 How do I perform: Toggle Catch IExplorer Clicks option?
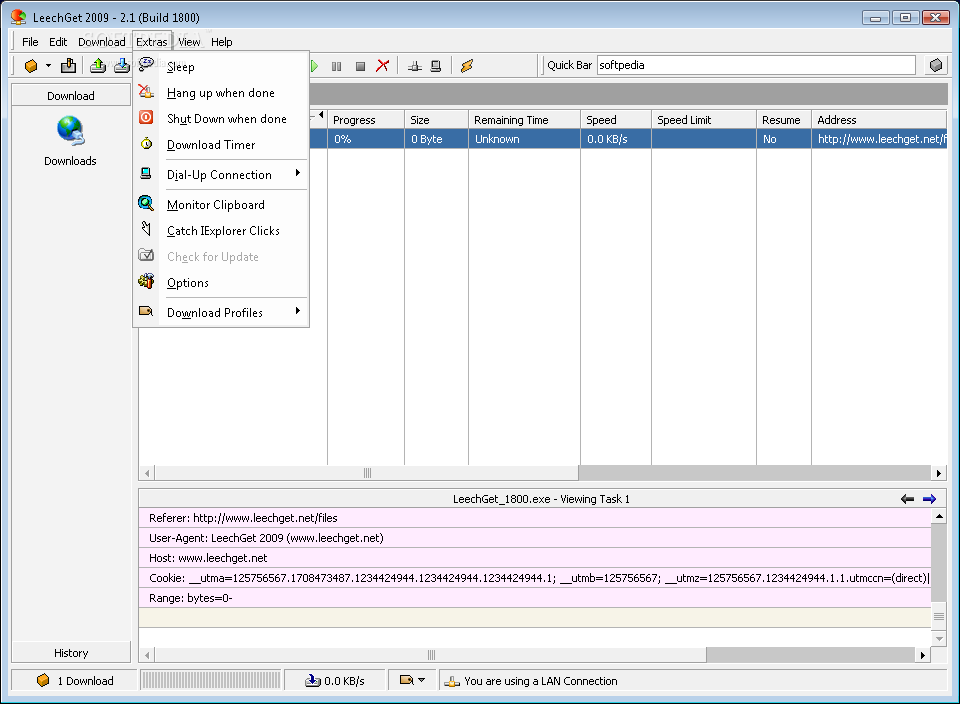pyautogui.click(x=221, y=230)
